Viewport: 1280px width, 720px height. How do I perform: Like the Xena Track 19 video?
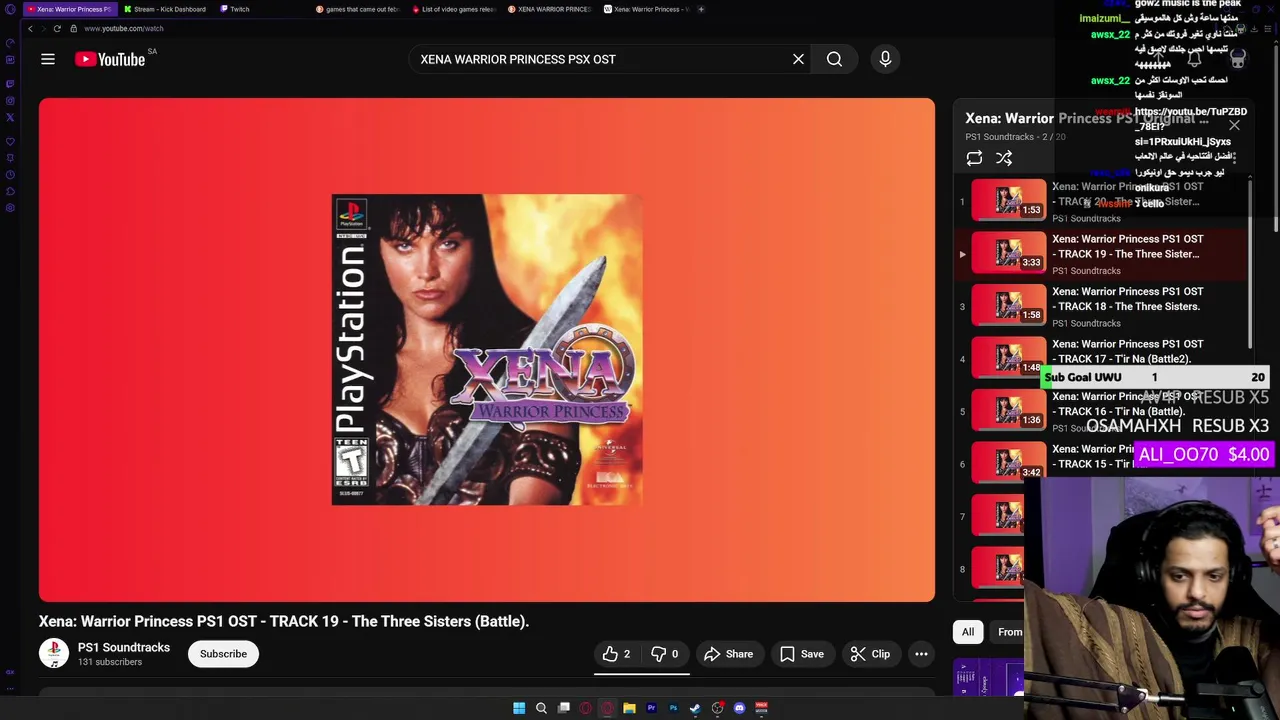tap(617, 654)
